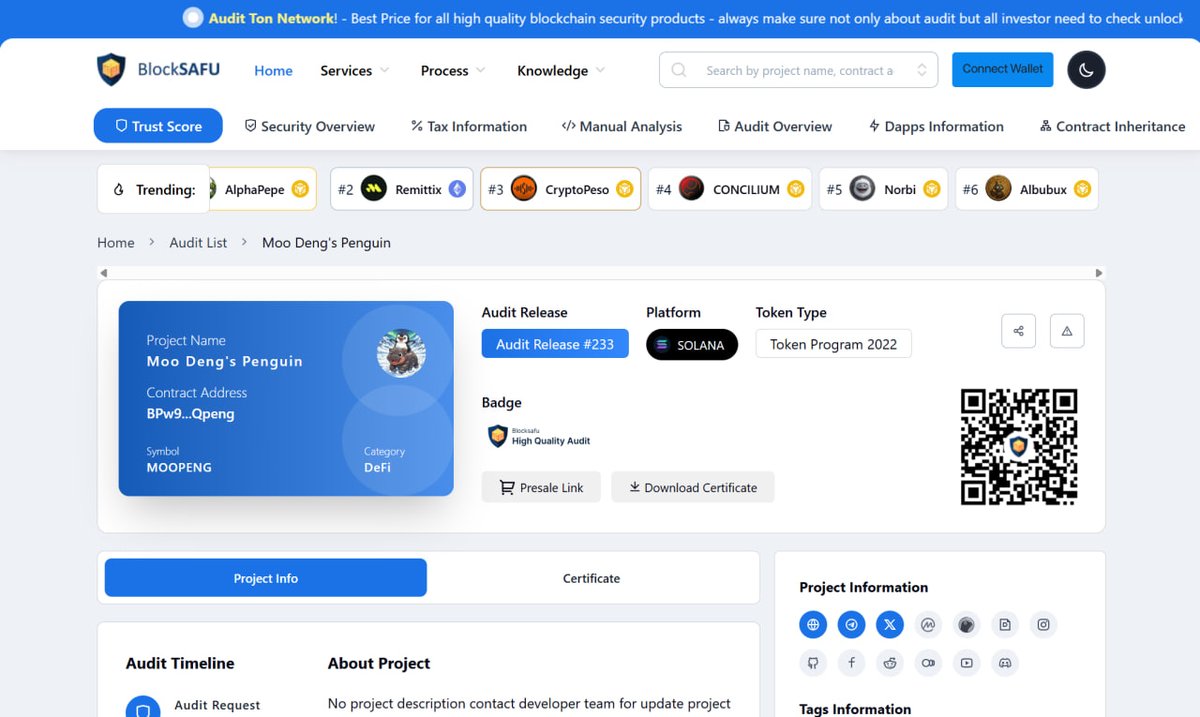Click the share icon button

tap(1018, 331)
